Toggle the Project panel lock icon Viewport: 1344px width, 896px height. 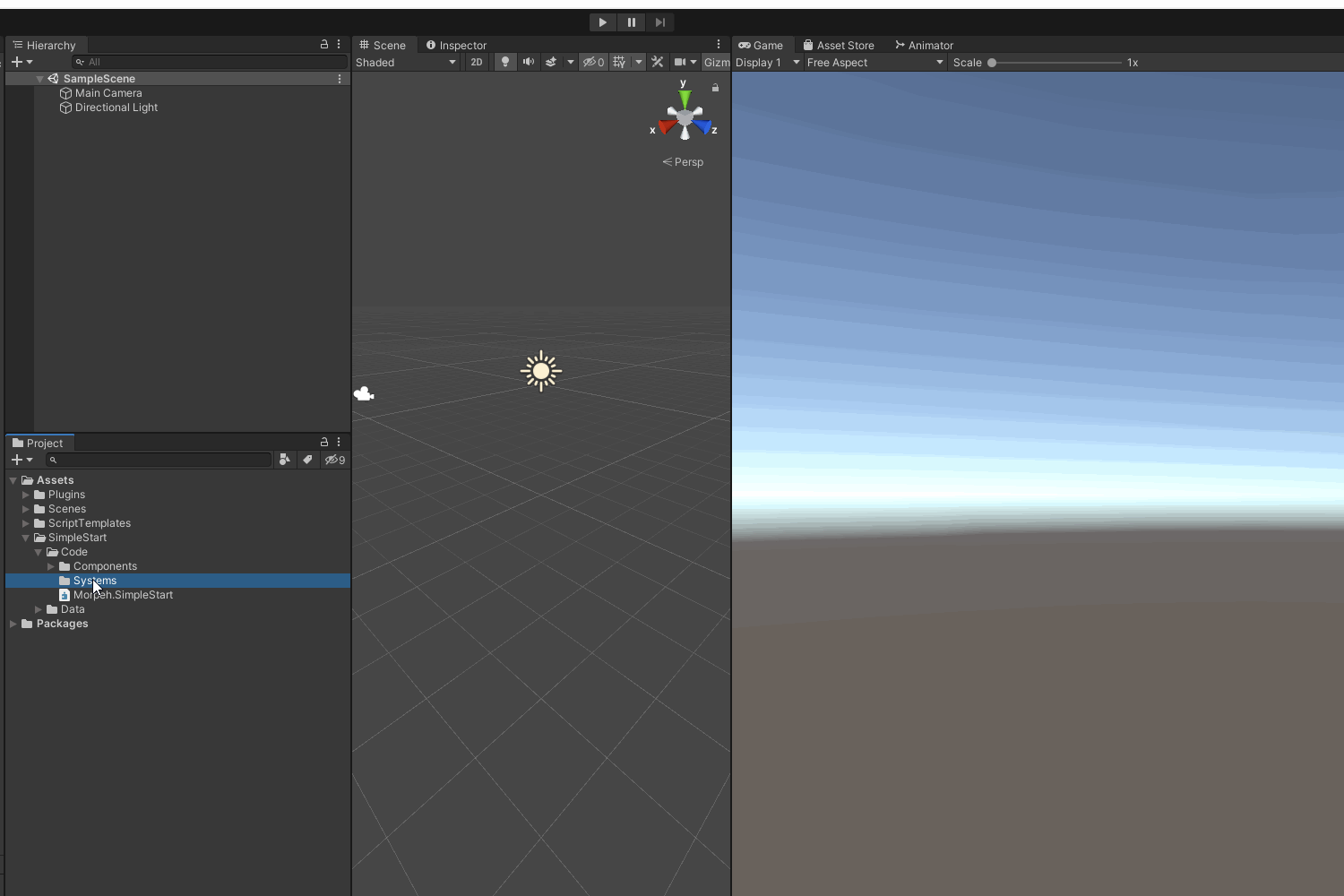pos(324,442)
